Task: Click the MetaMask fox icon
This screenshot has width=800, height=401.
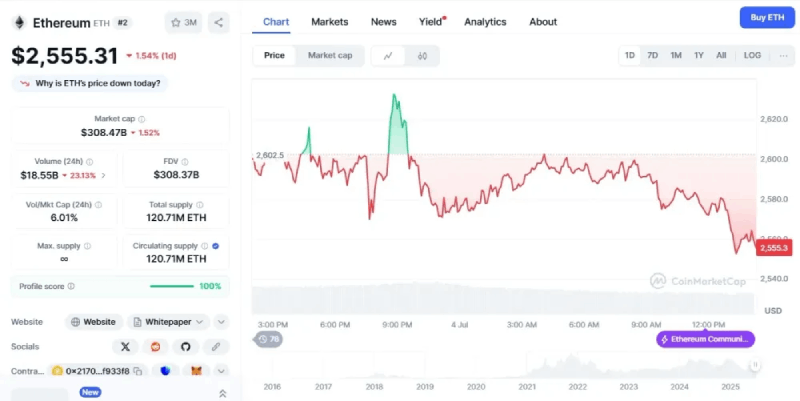Action: 197,372
